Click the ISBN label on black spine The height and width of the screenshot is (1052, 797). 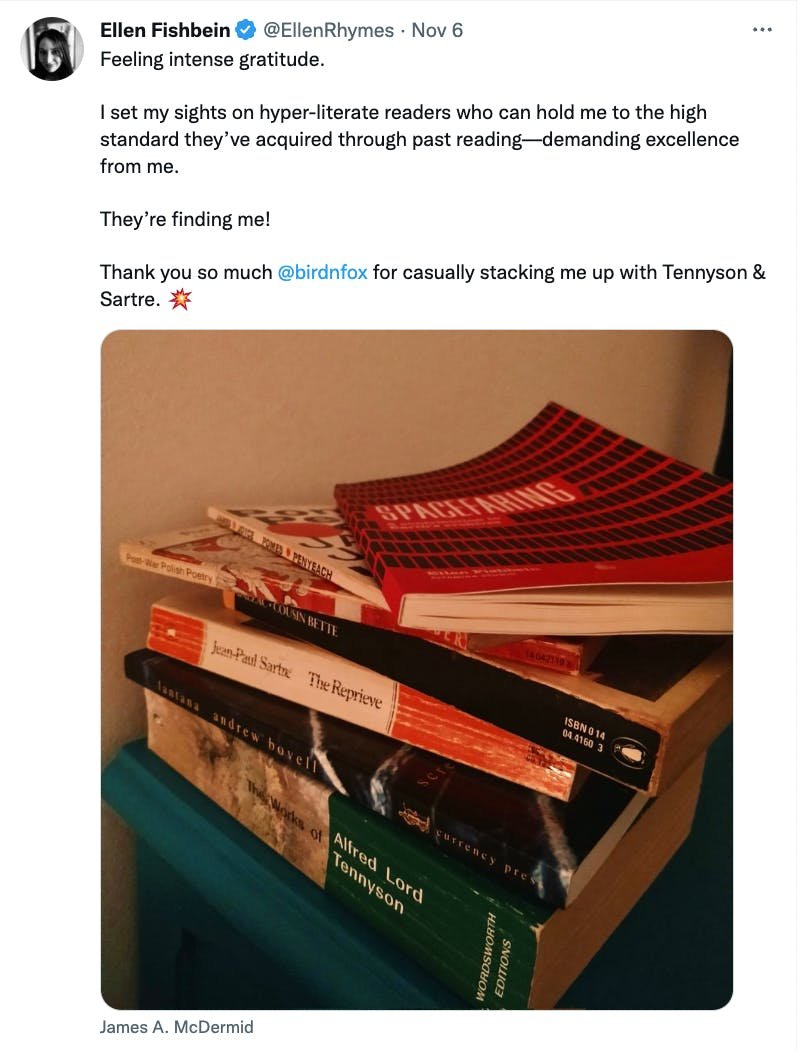(585, 733)
